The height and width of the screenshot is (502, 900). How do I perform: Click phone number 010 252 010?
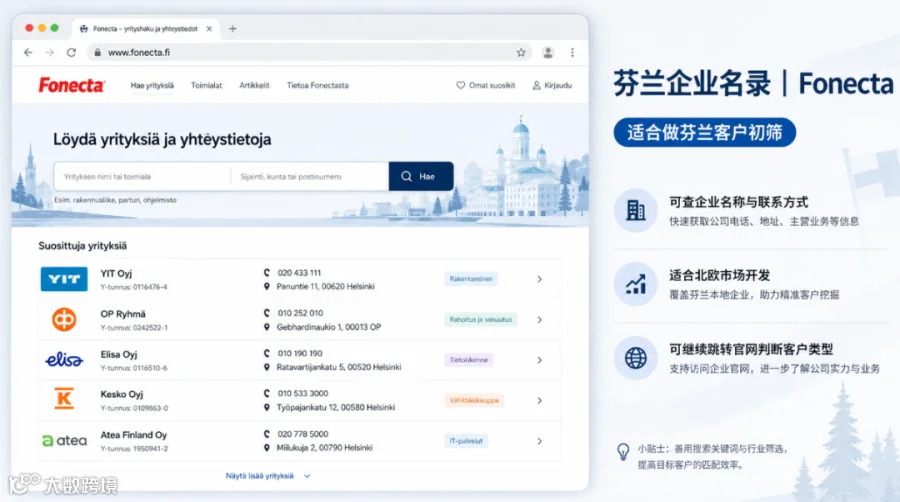[300, 313]
